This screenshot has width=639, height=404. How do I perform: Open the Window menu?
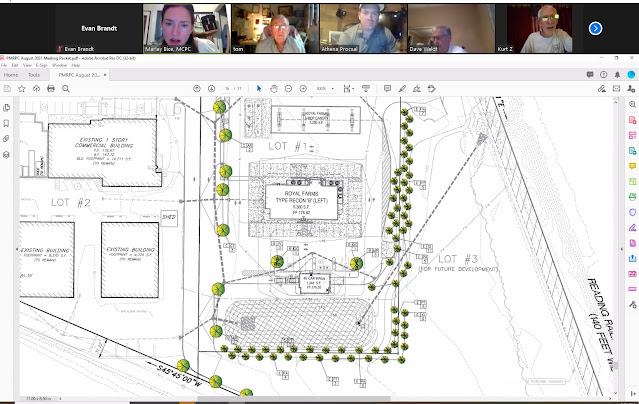pyautogui.click(x=59, y=65)
